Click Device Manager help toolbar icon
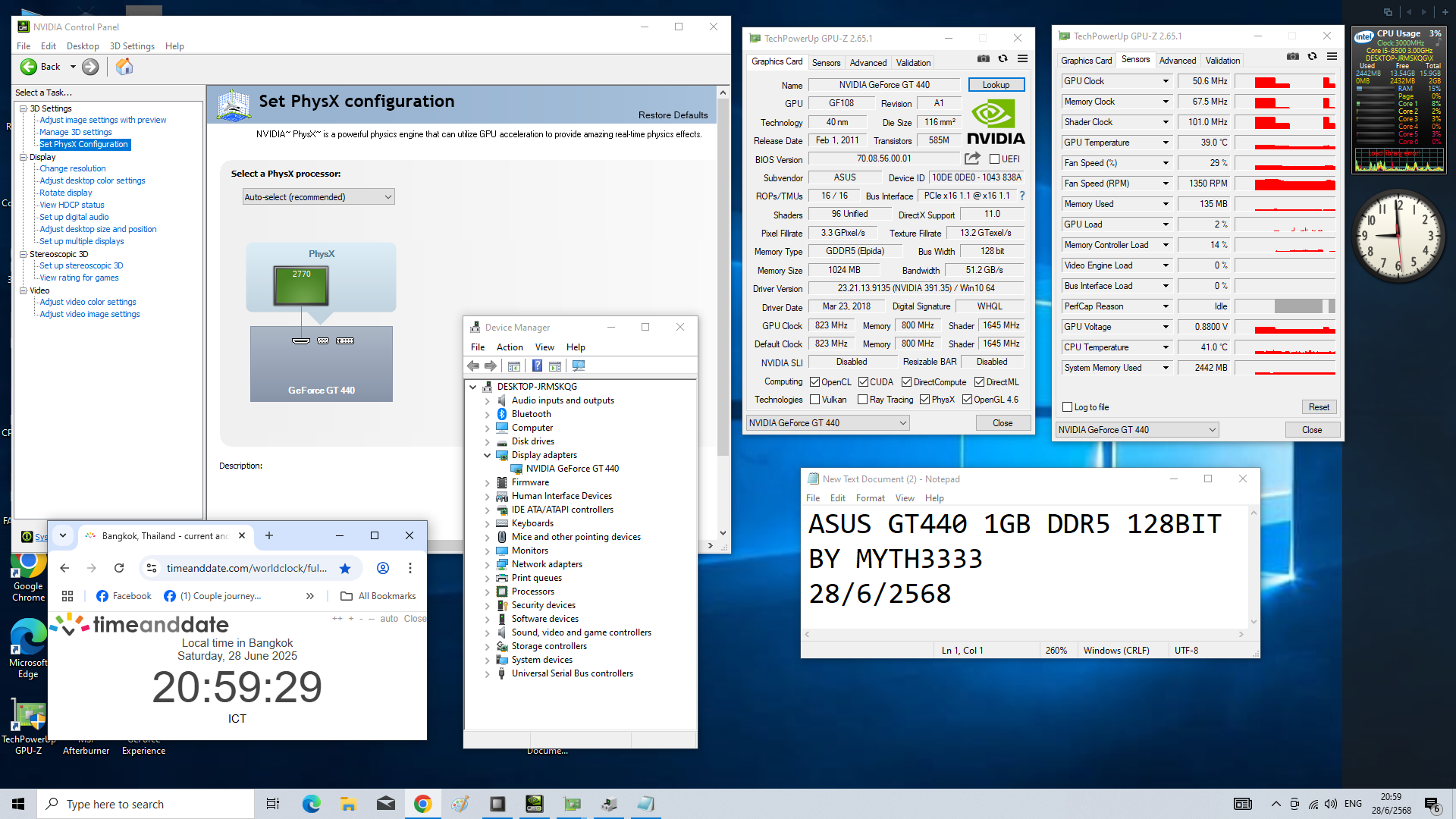 [x=537, y=366]
